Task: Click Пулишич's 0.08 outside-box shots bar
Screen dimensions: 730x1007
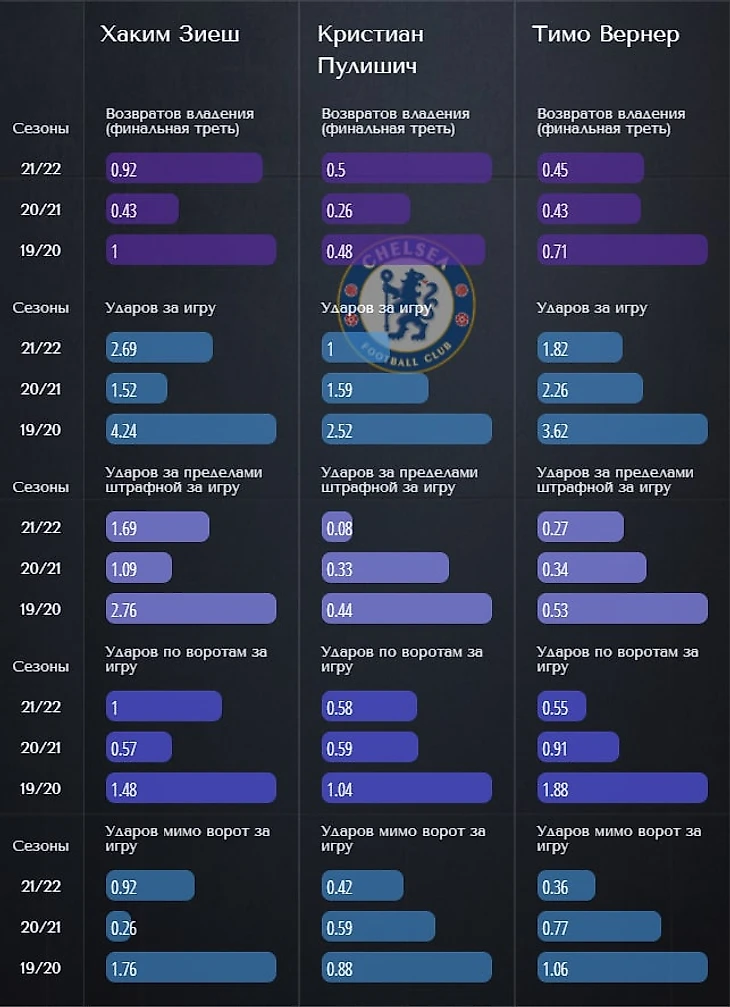Action: (x=337, y=527)
